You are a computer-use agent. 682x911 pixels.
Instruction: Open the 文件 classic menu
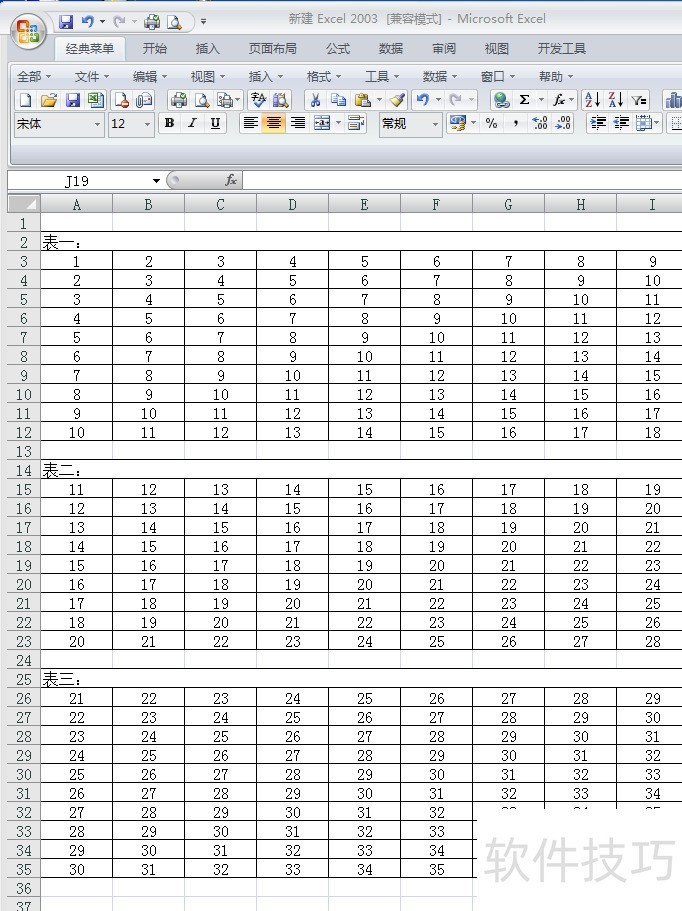click(92, 77)
